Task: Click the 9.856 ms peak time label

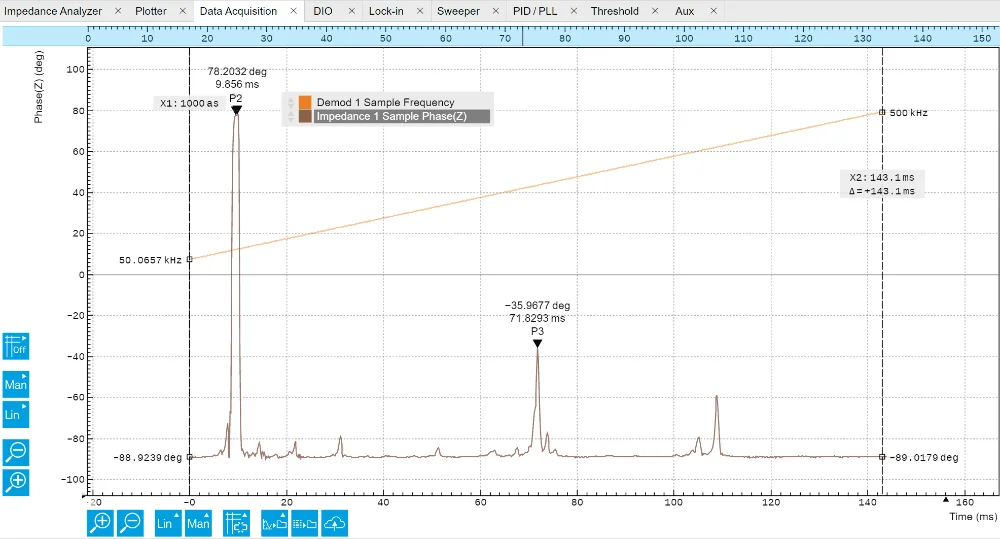Action: (x=237, y=84)
